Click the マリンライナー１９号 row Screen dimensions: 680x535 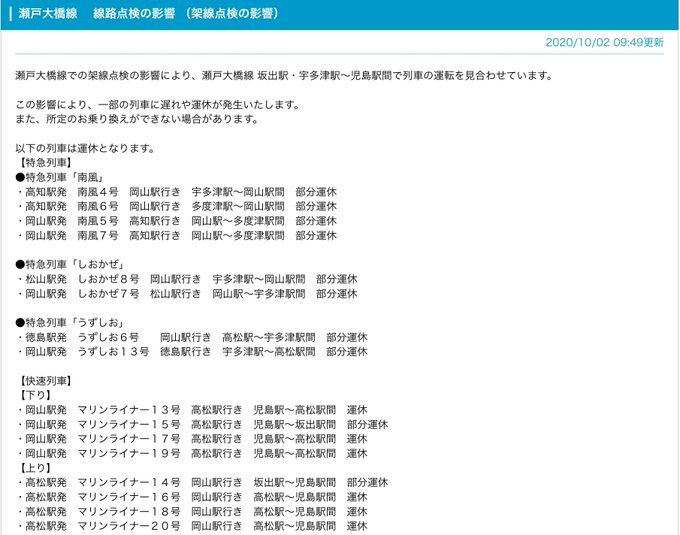click(192, 453)
